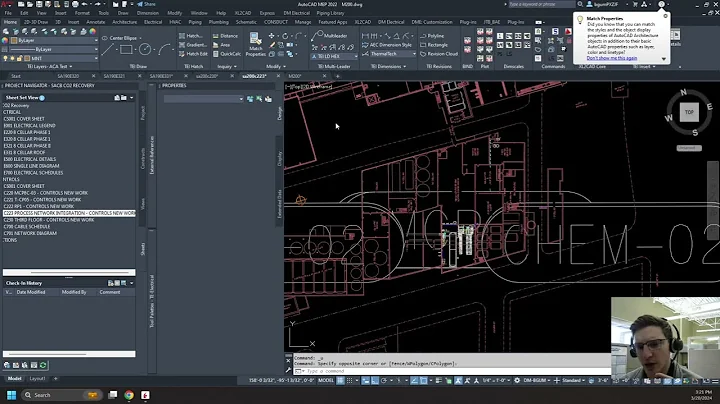
Task: Open QuickCalc calculator
Action: 226,54
